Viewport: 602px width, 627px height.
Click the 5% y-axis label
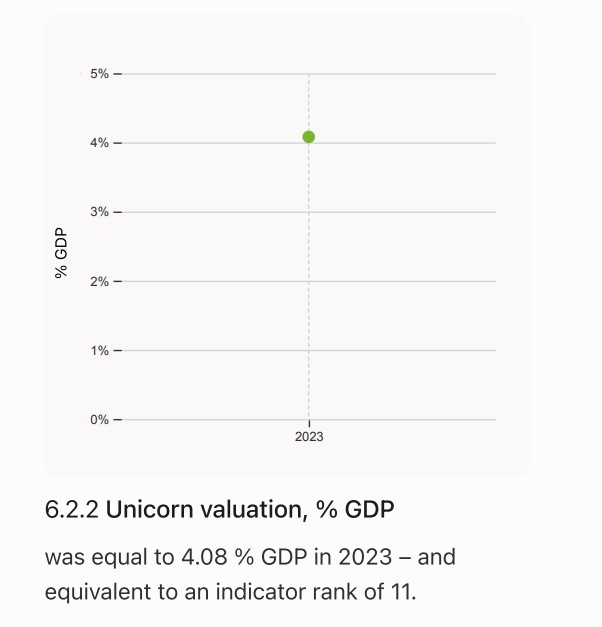pyautogui.click(x=99, y=74)
